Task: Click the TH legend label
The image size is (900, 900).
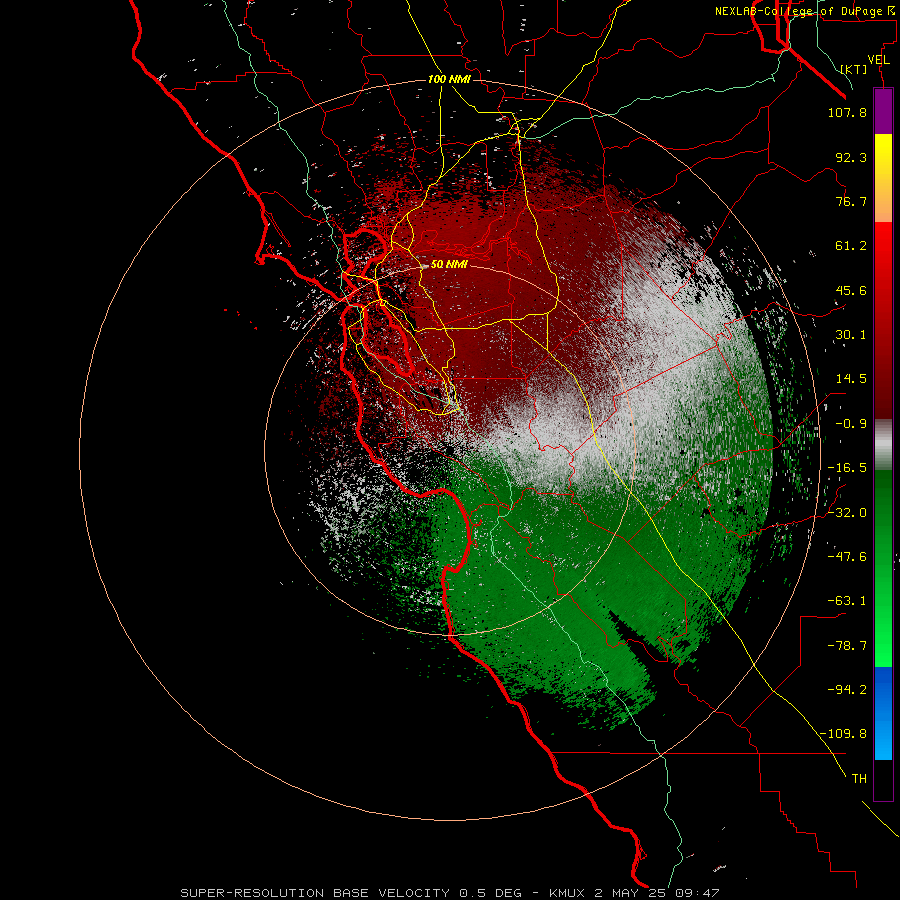Action: point(859,778)
